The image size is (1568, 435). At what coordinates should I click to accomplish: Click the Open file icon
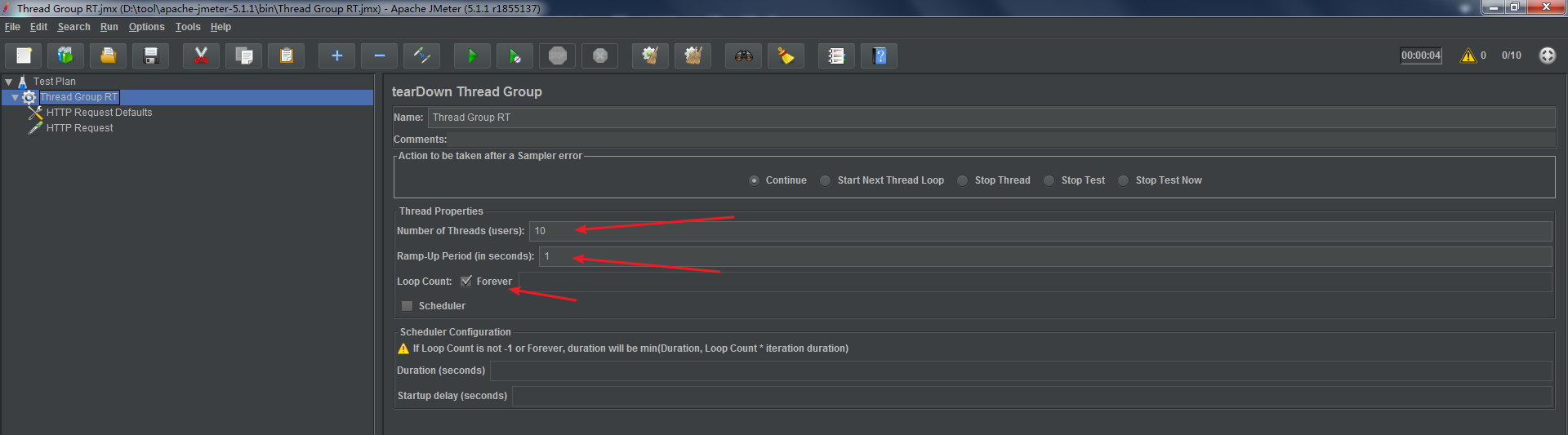click(108, 55)
